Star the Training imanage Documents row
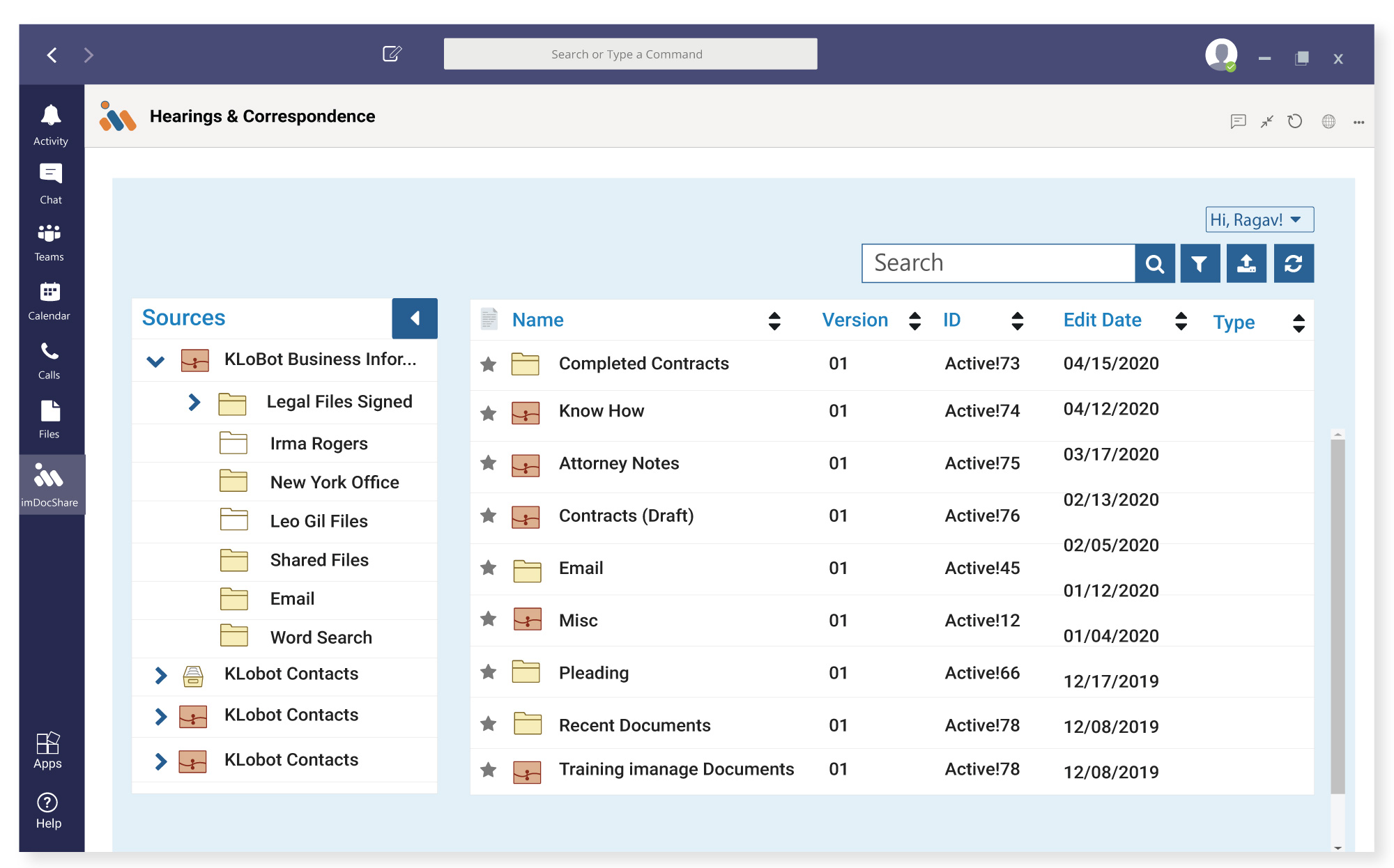The height and width of the screenshot is (868, 1394). click(x=489, y=769)
